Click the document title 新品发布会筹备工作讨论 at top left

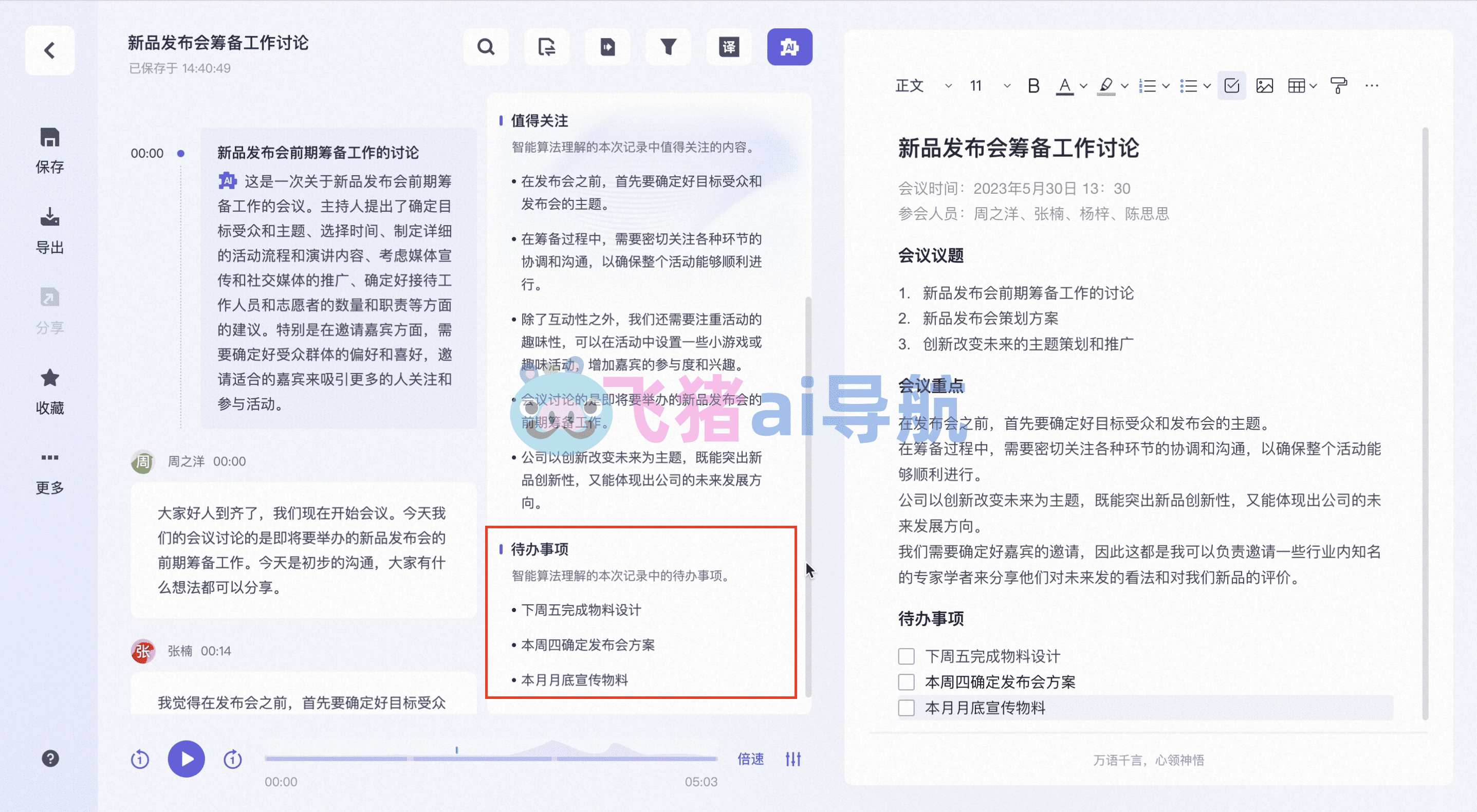point(218,43)
